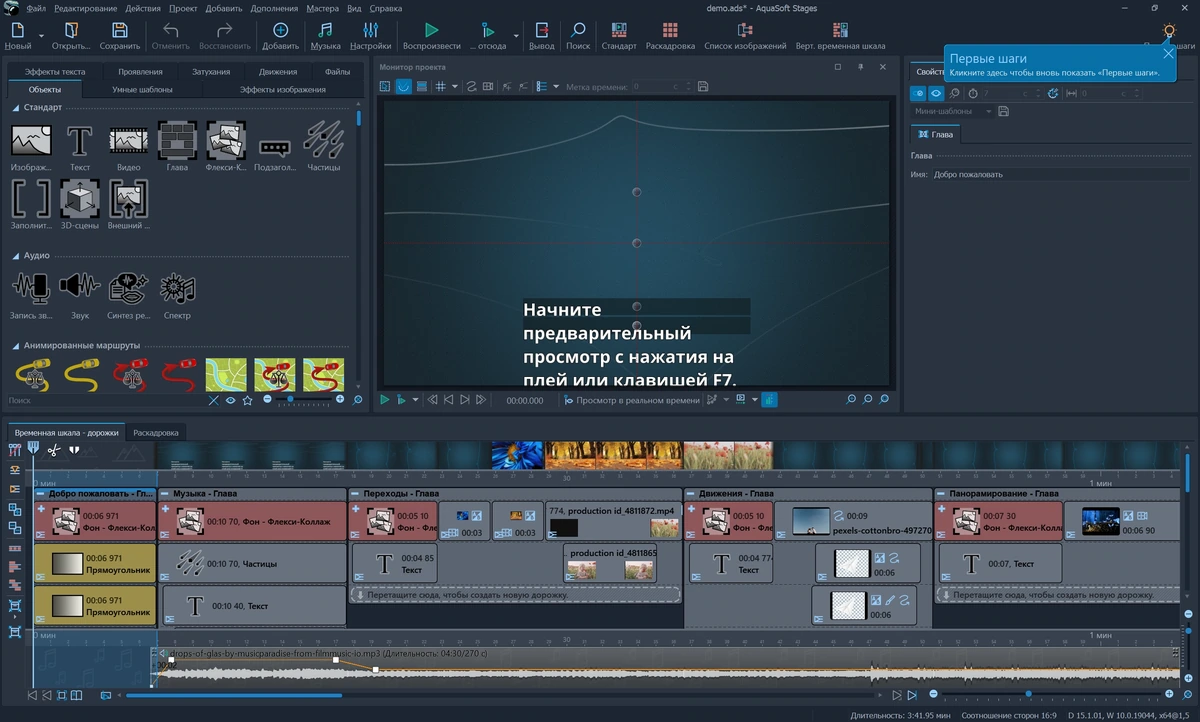
Task: Click the Сохранить toolbar button
Action: click(120, 36)
